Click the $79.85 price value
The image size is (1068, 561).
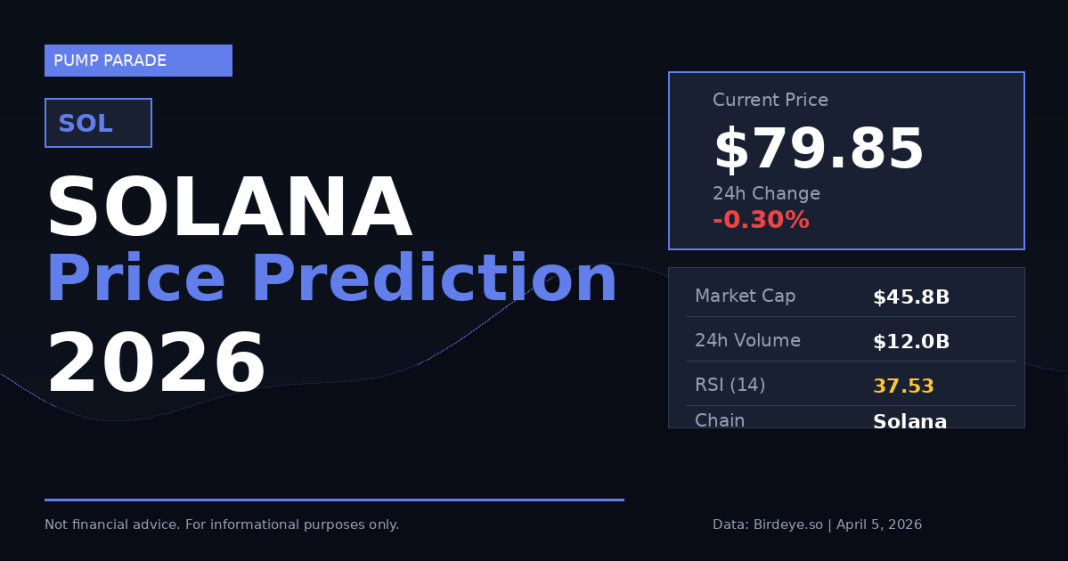click(x=818, y=149)
